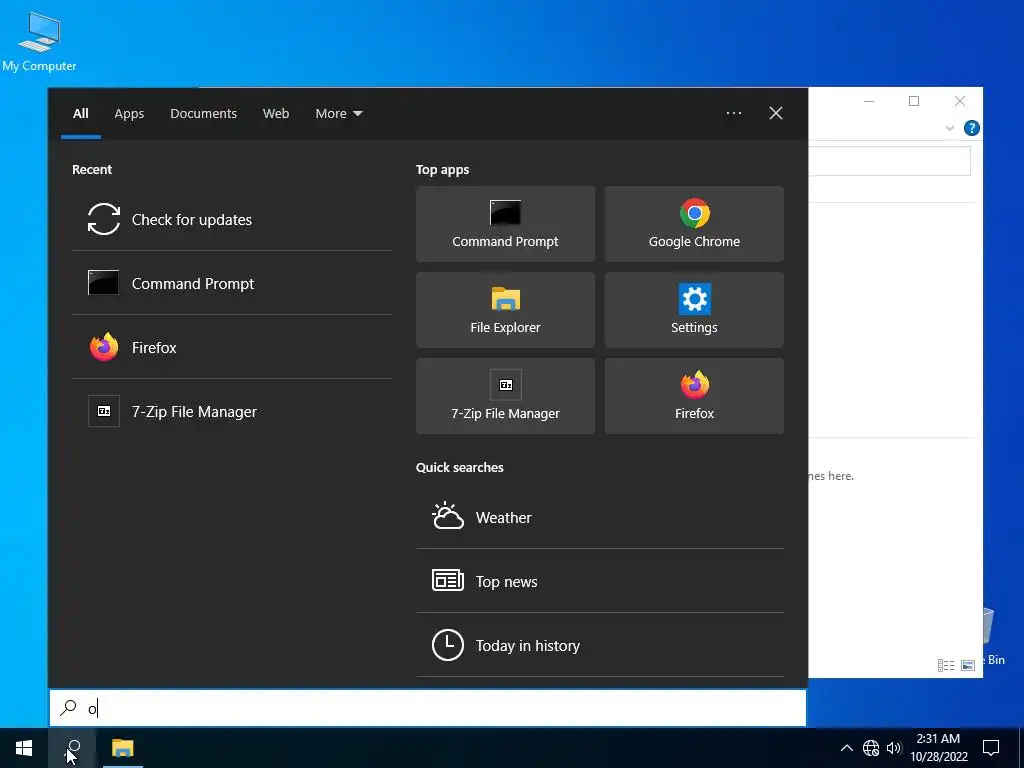
Task: Close the search panel
Action: 776,113
